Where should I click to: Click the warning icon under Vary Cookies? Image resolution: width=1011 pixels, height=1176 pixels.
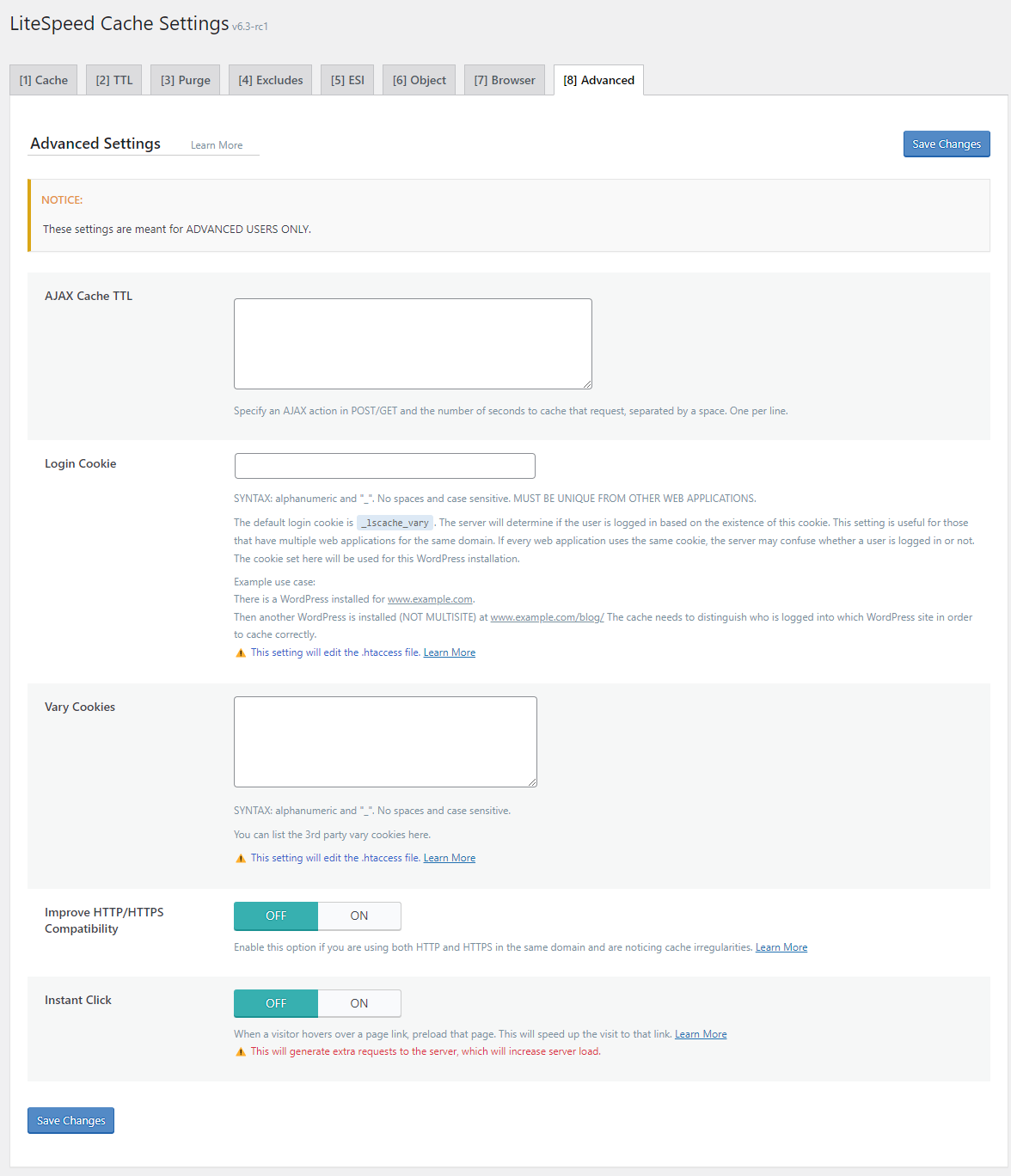241,859
